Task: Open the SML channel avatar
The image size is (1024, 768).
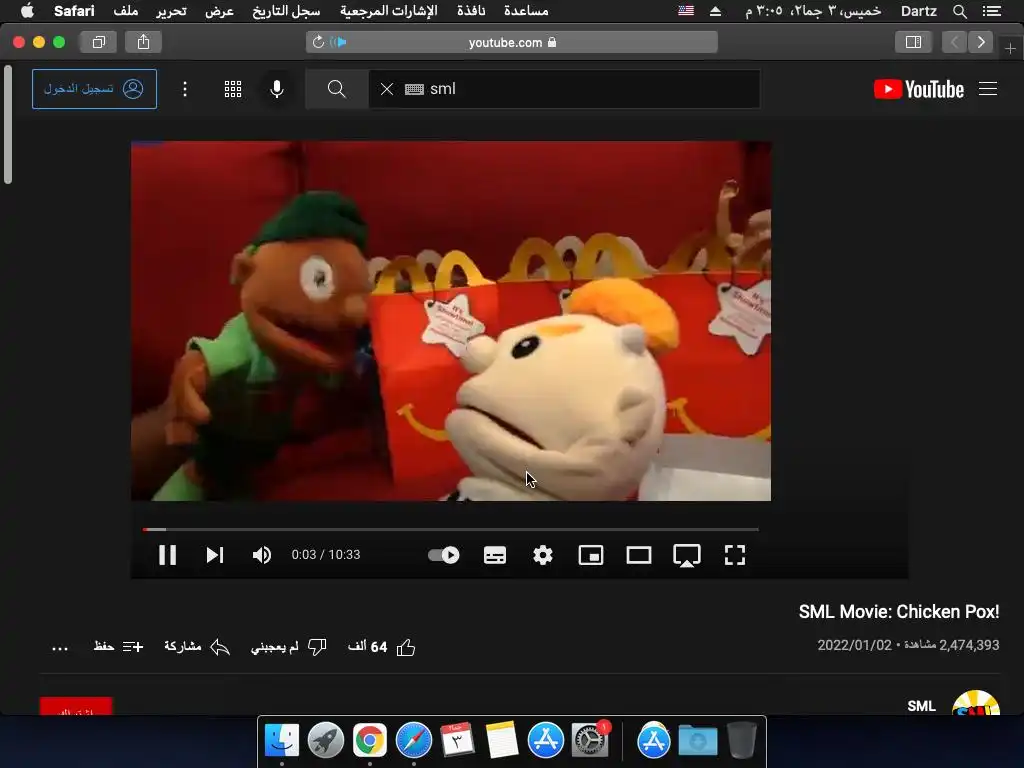Action: tap(976, 703)
